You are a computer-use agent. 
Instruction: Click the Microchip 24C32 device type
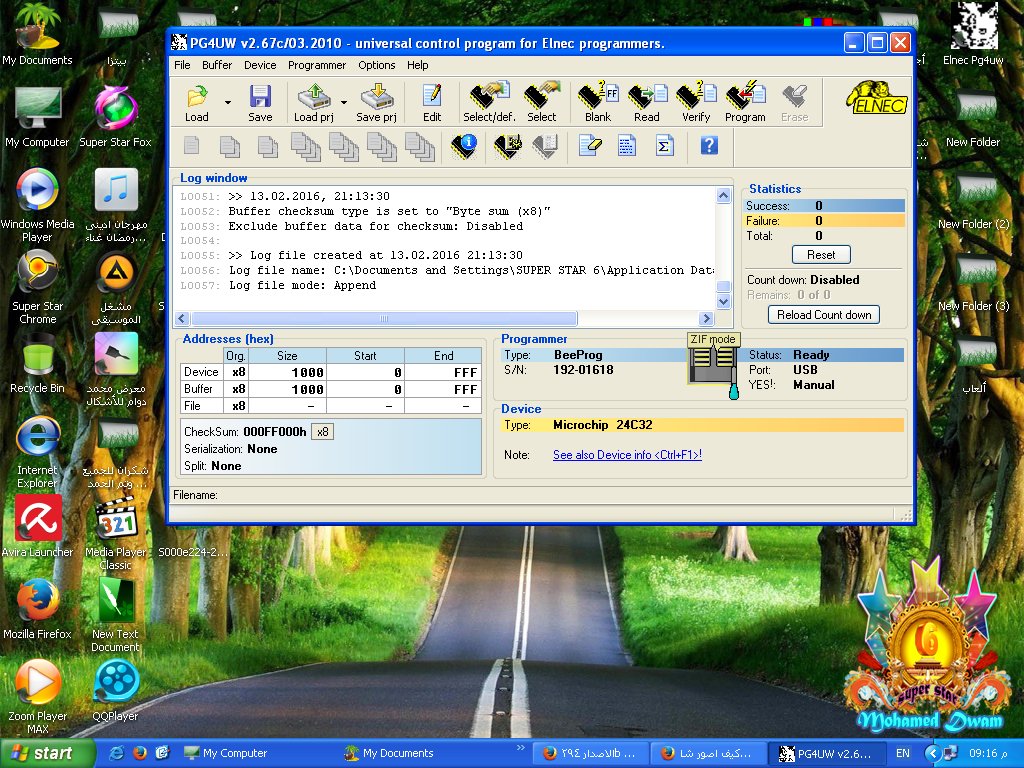tap(603, 425)
